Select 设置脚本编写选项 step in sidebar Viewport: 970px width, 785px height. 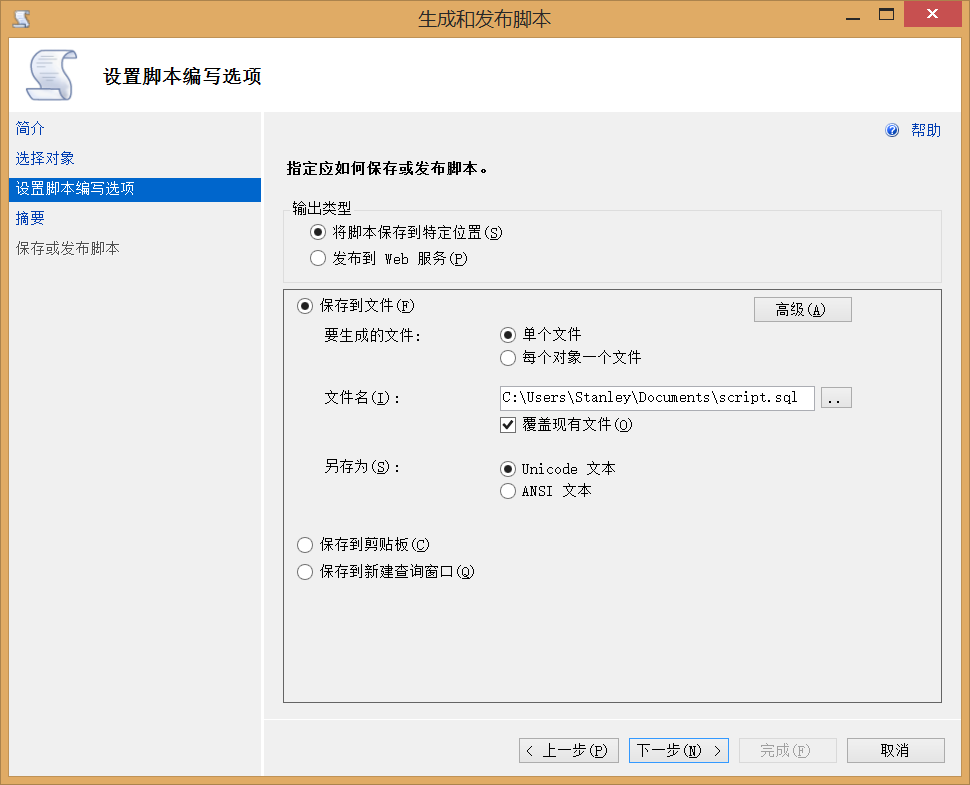(135, 189)
